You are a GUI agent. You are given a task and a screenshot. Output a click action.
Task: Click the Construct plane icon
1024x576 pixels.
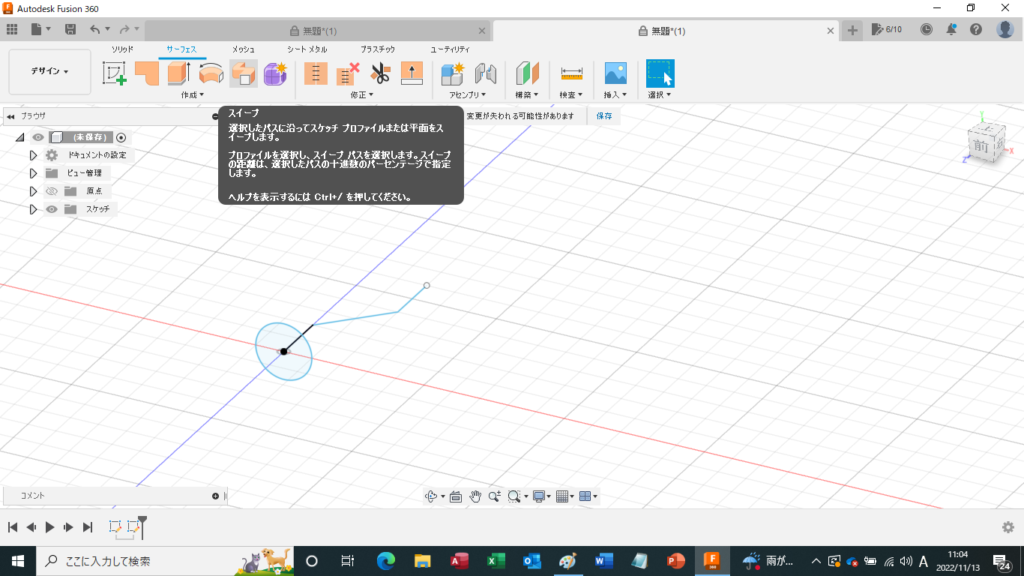pos(527,73)
